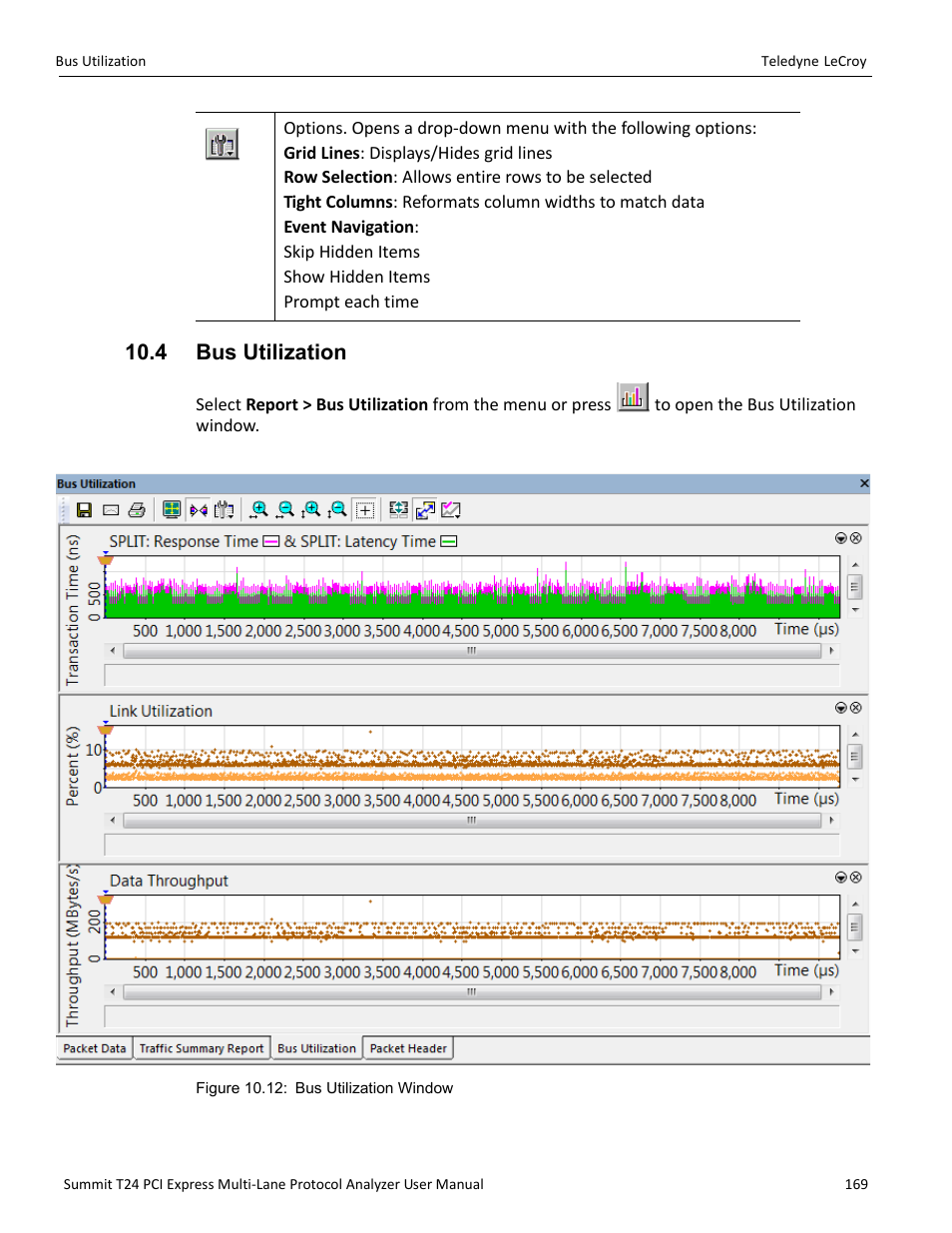Click the Options icon in the documentation table

click(x=222, y=144)
